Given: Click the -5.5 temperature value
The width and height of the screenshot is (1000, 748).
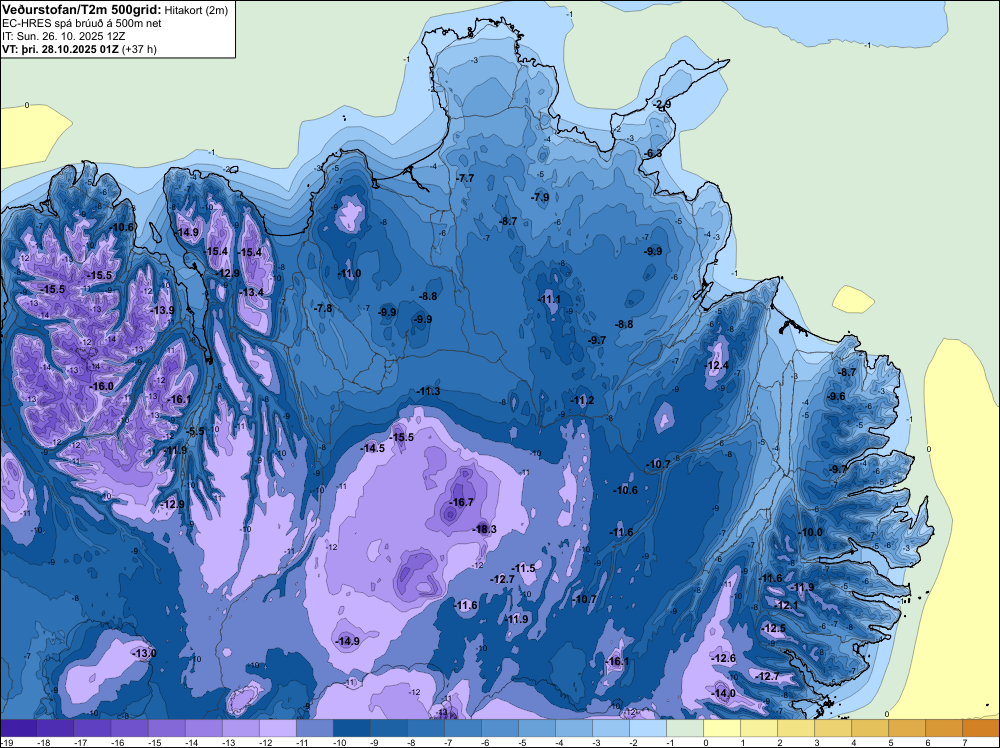Looking at the screenshot, I should pyautogui.click(x=196, y=431).
